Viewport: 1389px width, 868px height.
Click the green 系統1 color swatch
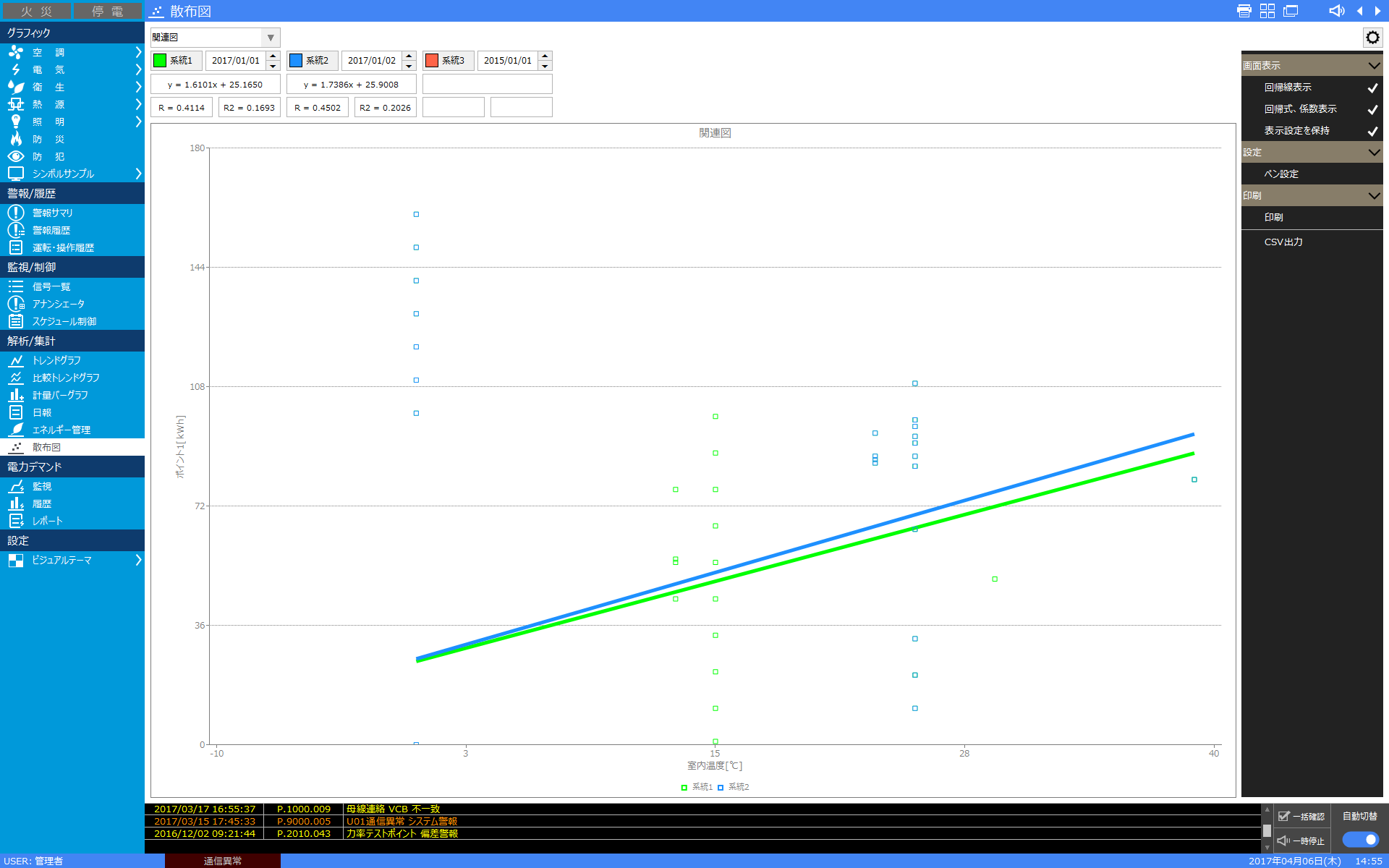160,61
